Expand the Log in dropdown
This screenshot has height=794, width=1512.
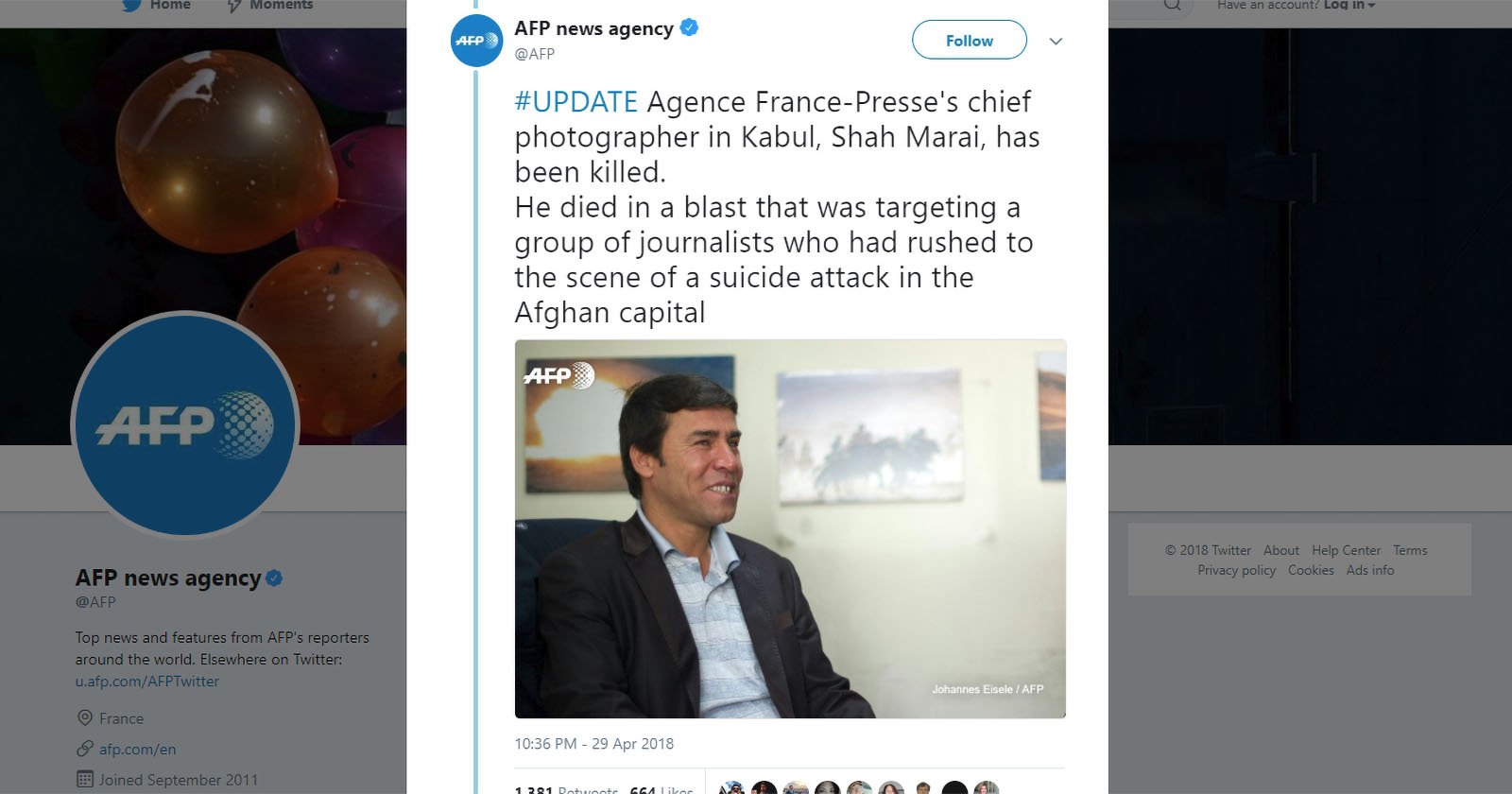click(1349, 6)
